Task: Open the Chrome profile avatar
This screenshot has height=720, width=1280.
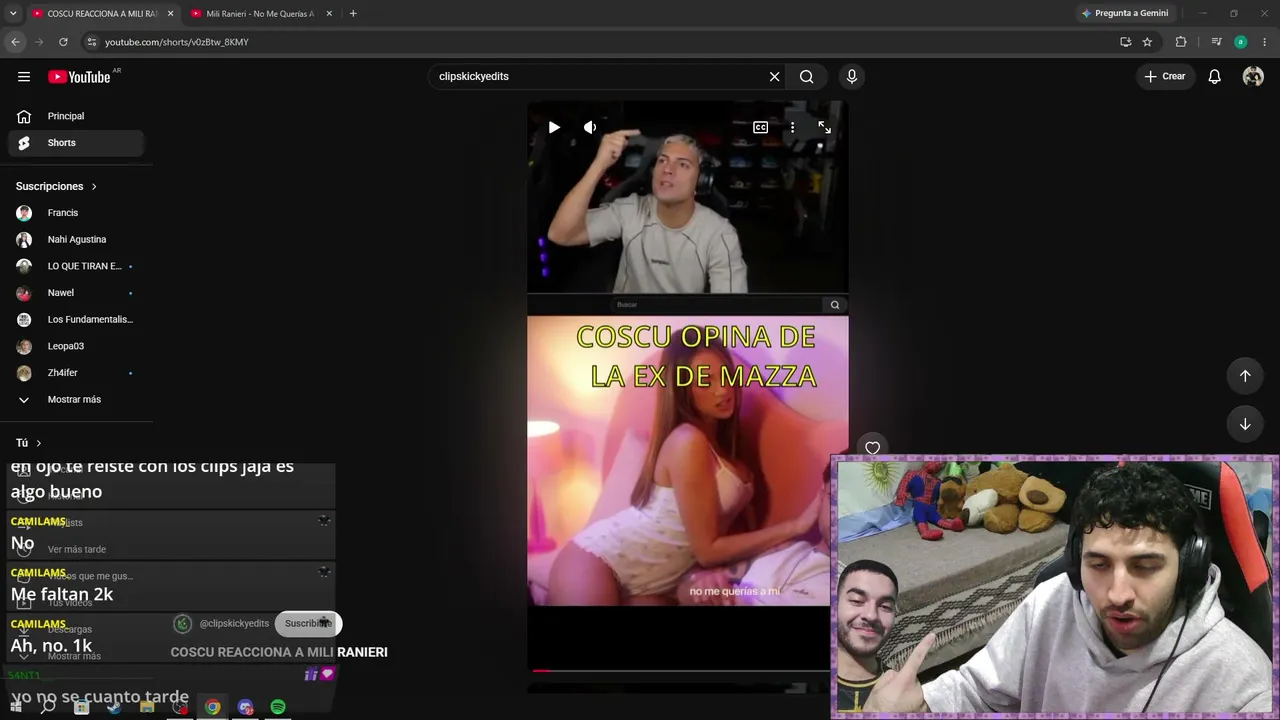Action: tap(1241, 42)
